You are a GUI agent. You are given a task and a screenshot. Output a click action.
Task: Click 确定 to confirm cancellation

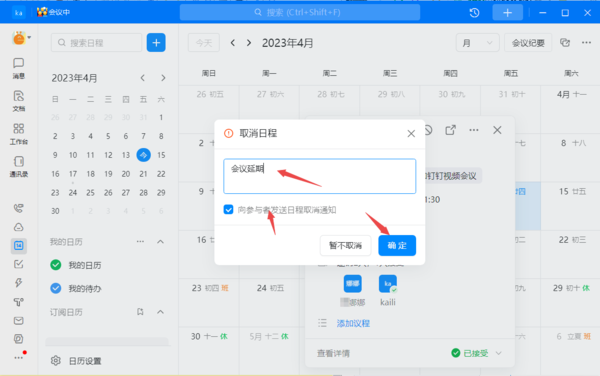tap(397, 245)
